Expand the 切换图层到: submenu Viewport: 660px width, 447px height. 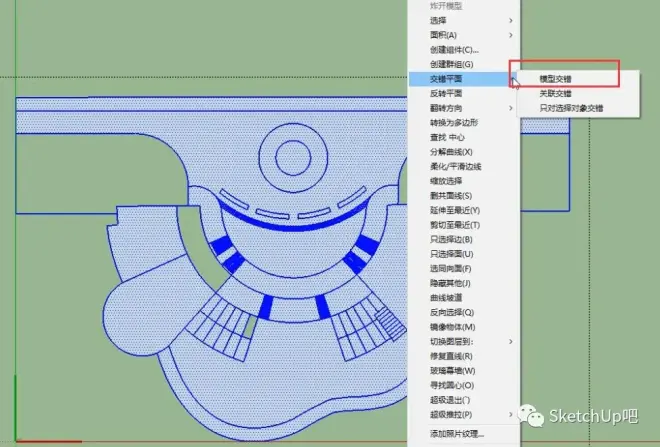click(464, 341)
